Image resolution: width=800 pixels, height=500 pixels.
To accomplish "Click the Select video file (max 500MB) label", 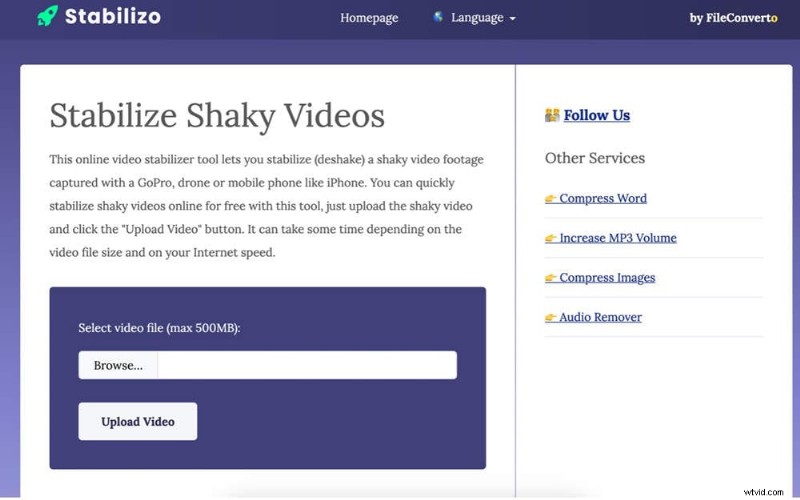I will click(x=159, y=328).
